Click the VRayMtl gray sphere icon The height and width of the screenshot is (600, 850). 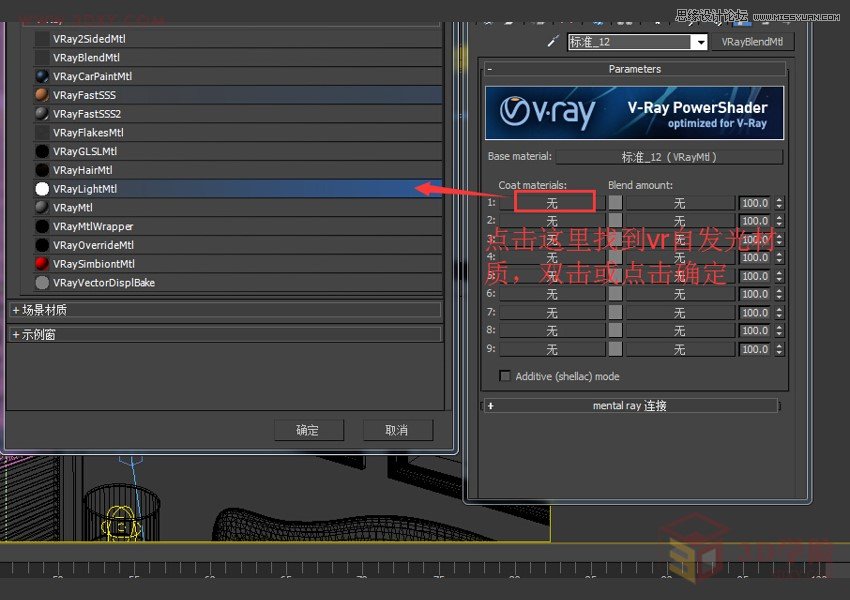pyautogui.click(x=42, y=208)
